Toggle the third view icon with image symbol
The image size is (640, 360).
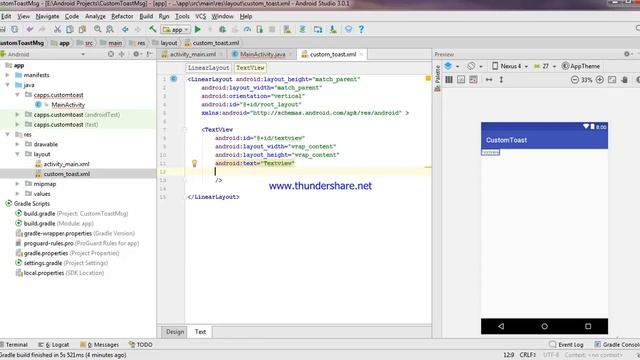(473, 80)
